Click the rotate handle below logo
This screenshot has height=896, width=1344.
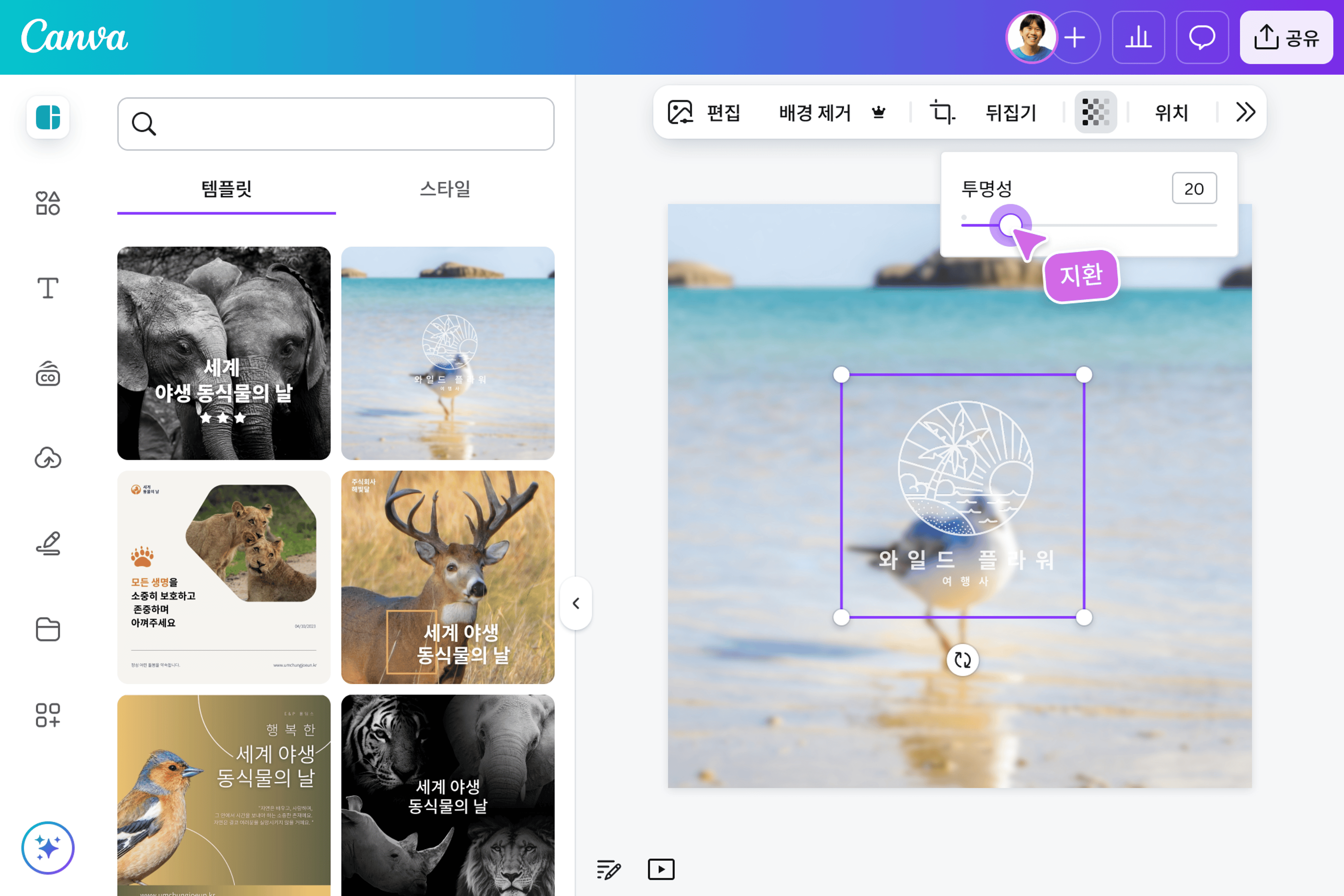963,660
